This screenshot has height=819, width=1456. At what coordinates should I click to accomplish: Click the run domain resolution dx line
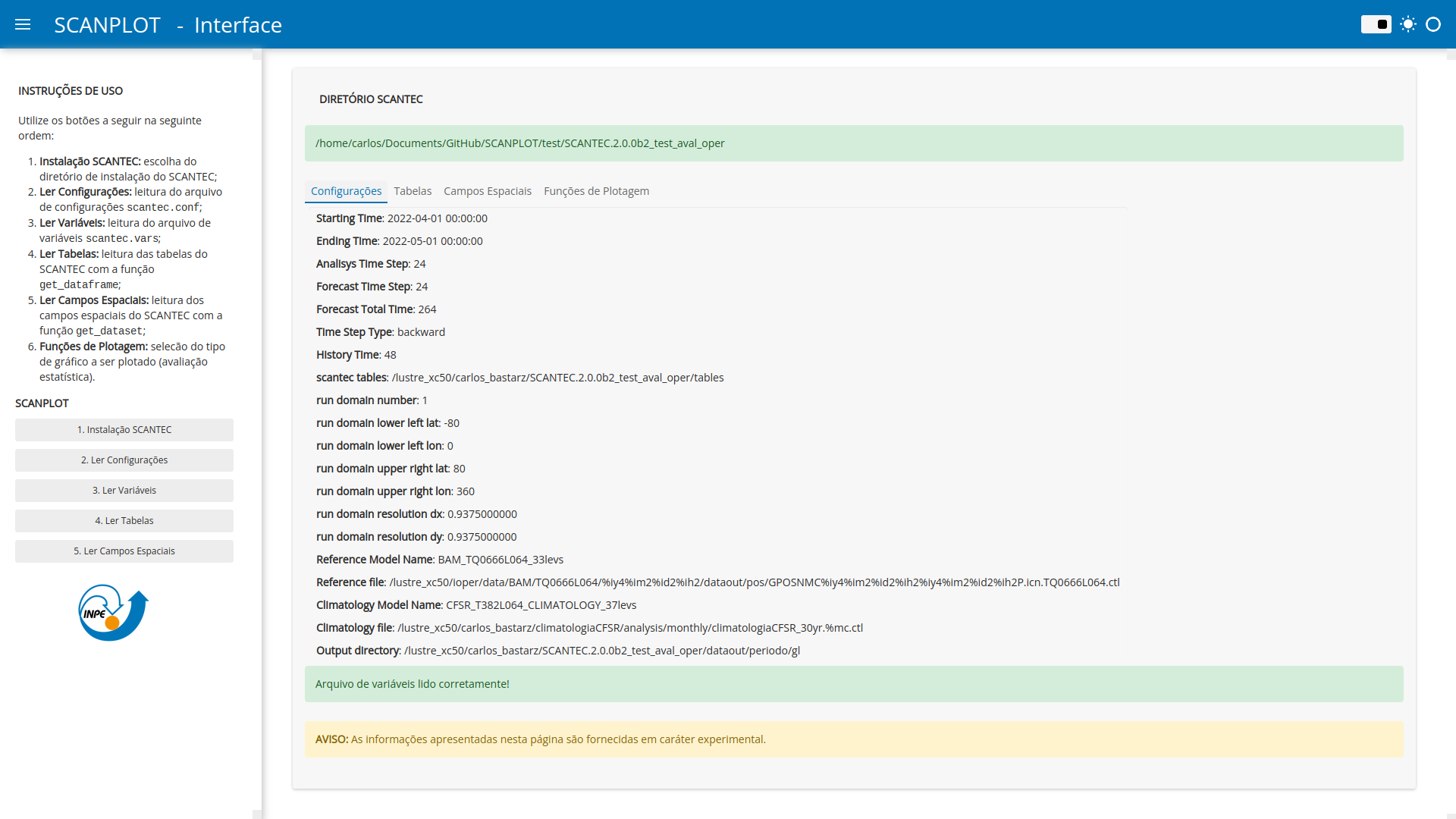pyautogui.click(x=416, y=514)
